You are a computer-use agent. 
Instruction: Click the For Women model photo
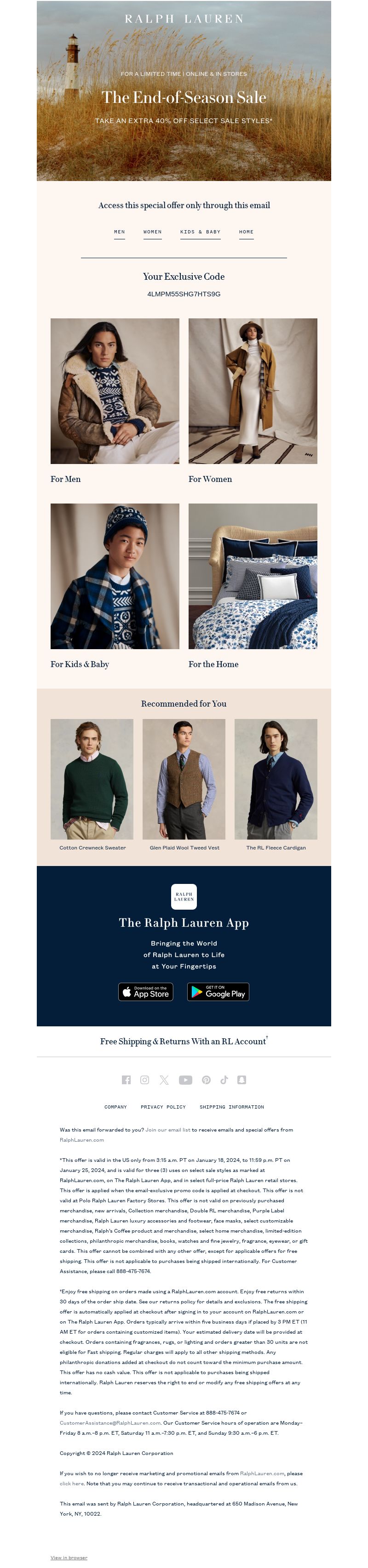pyautogui.click(x=253, y=391)
